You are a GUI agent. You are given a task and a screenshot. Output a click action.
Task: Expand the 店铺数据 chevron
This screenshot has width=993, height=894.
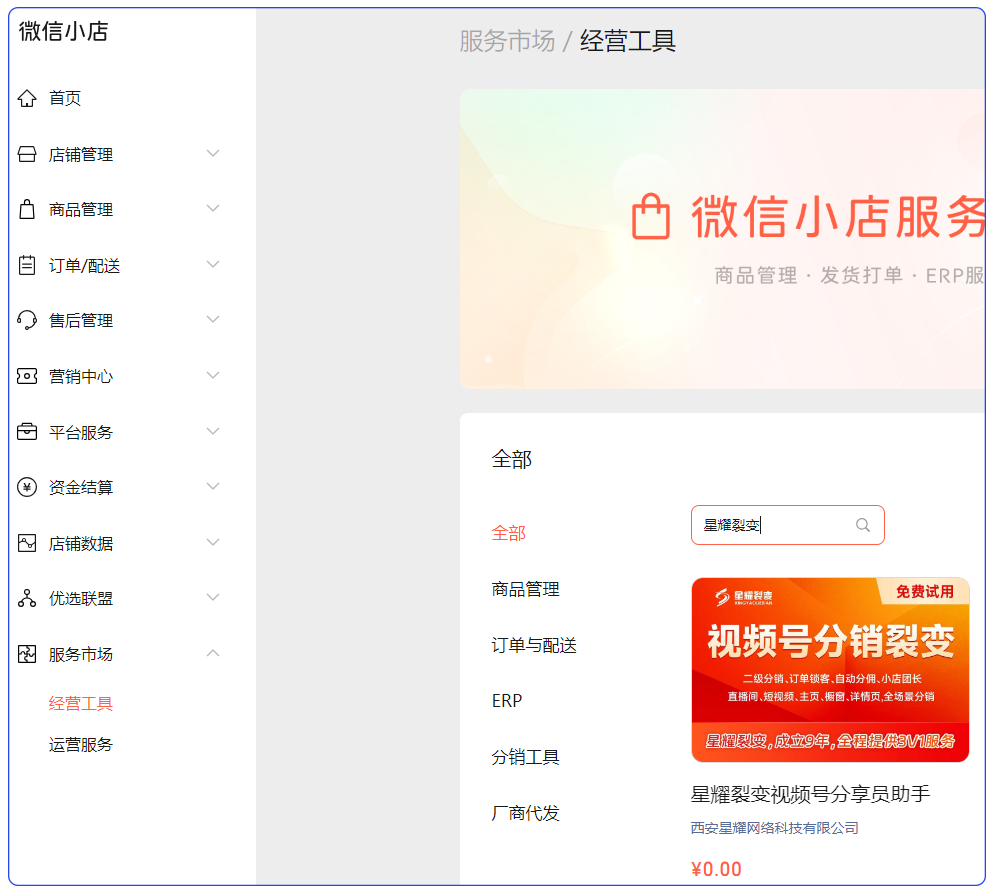pos(213,542)
